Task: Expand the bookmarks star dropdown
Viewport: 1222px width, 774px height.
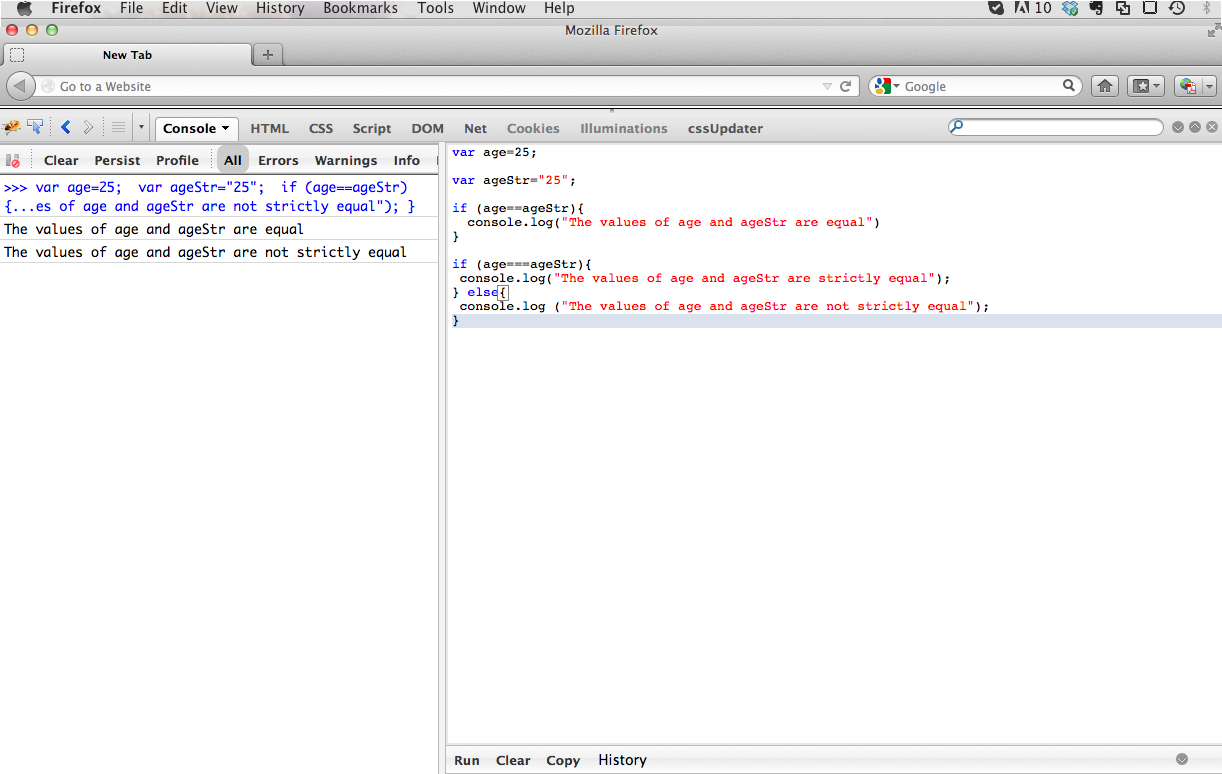Action: (1145, 86)
